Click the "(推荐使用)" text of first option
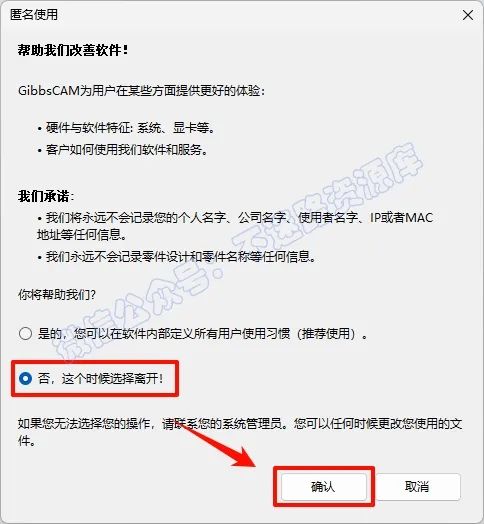This screenshot has height=524, width=484. (326, 334)
